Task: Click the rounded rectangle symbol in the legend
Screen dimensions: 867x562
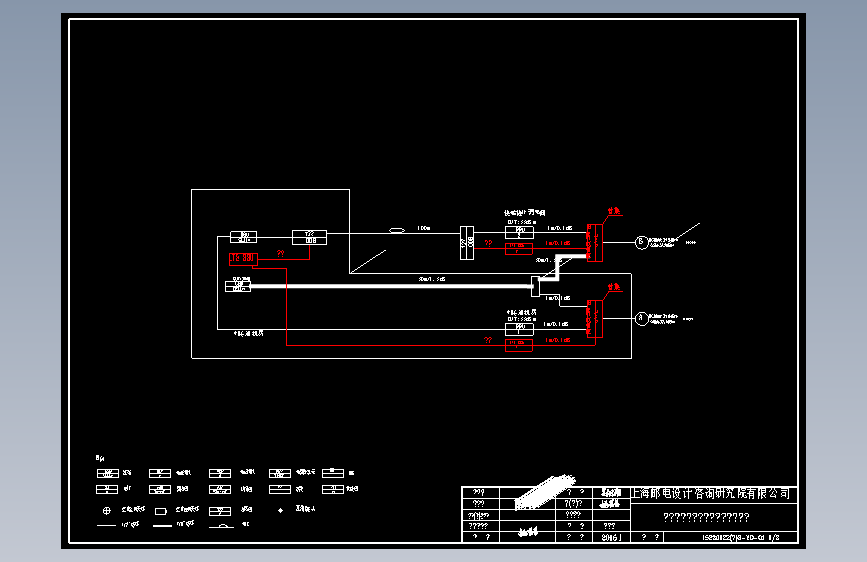Action: point(160,511)
